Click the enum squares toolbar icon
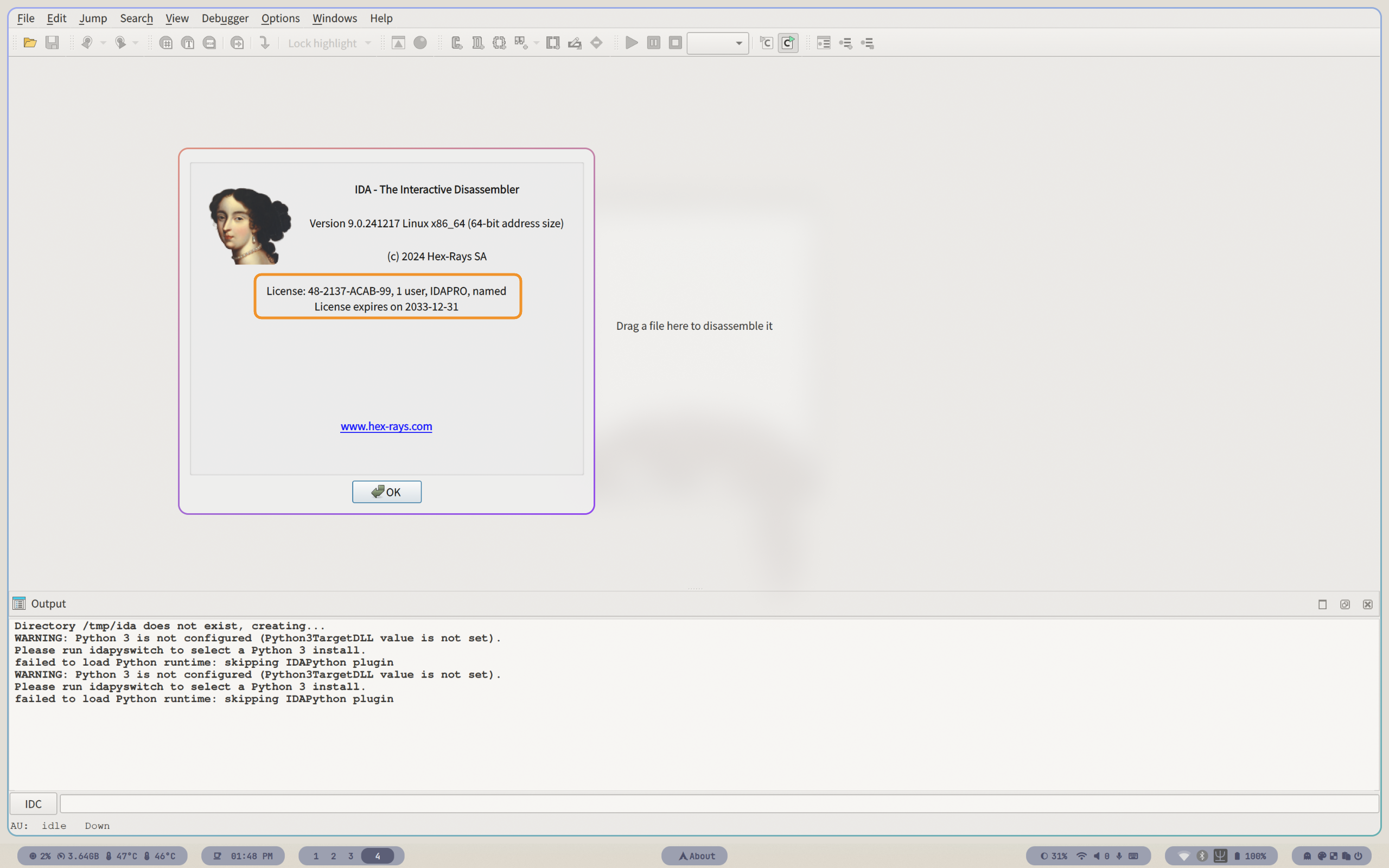Image resolution: width=1389 pixels, height=868 pixels. click(x=521, y=42)
